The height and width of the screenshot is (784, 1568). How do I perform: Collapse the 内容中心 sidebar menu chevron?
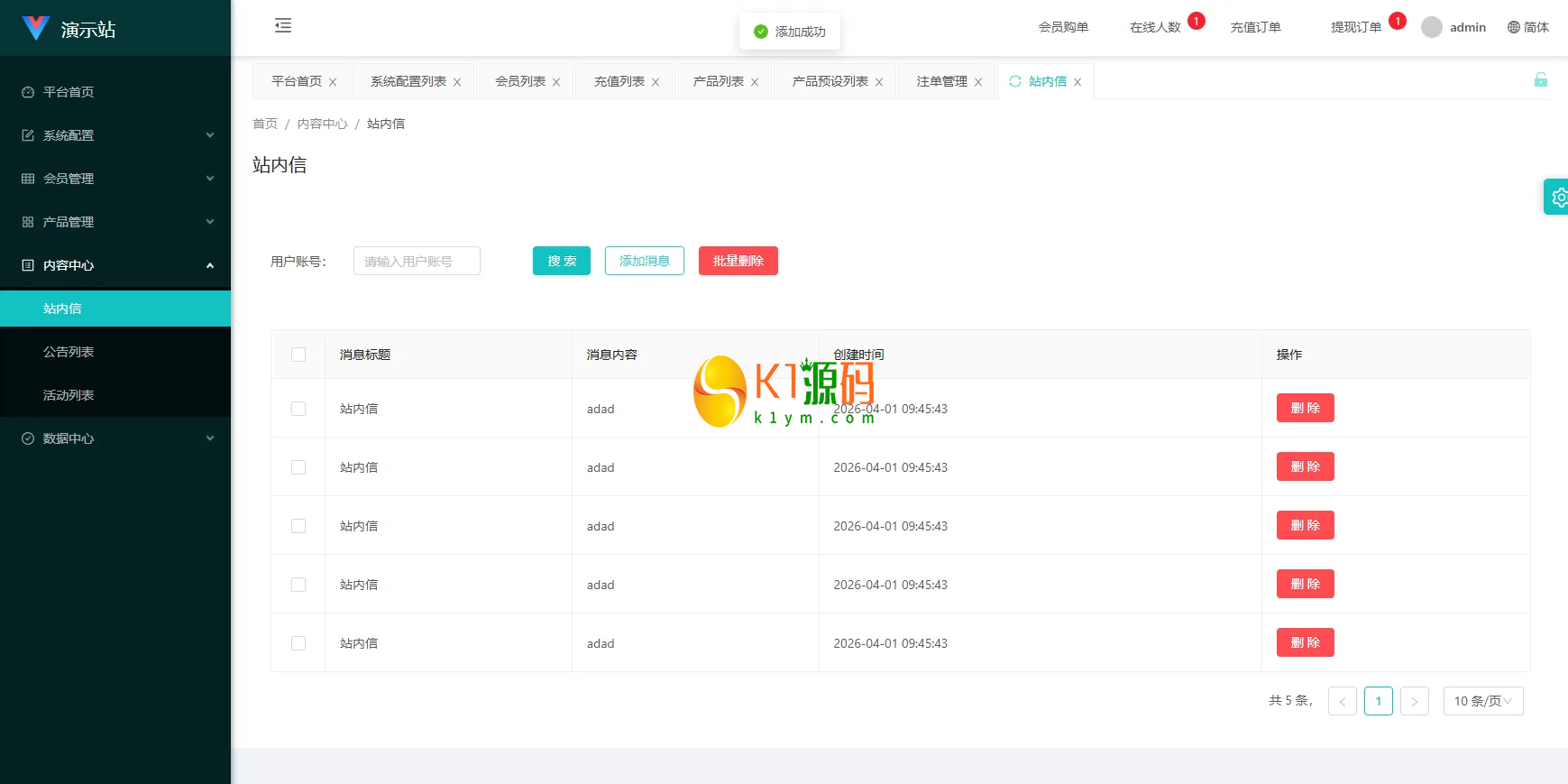pos(210,265)
